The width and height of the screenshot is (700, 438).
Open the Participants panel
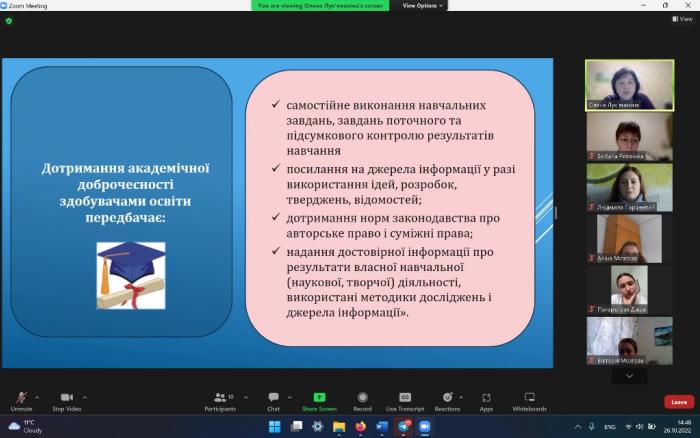click(x=220, y=400)
